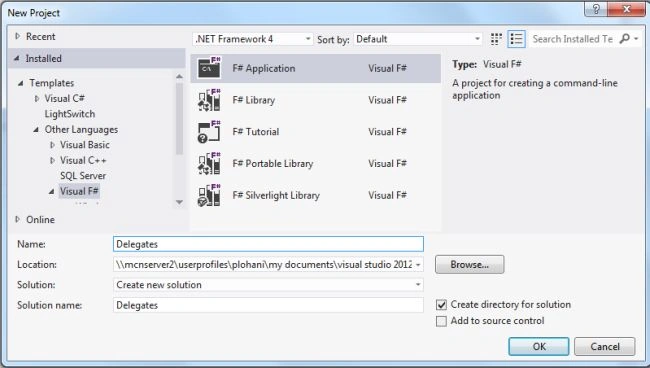The height and width of the screenshot is (368, 650).
Task: Collapse the Templates tree node
Action: pos(21,83)
